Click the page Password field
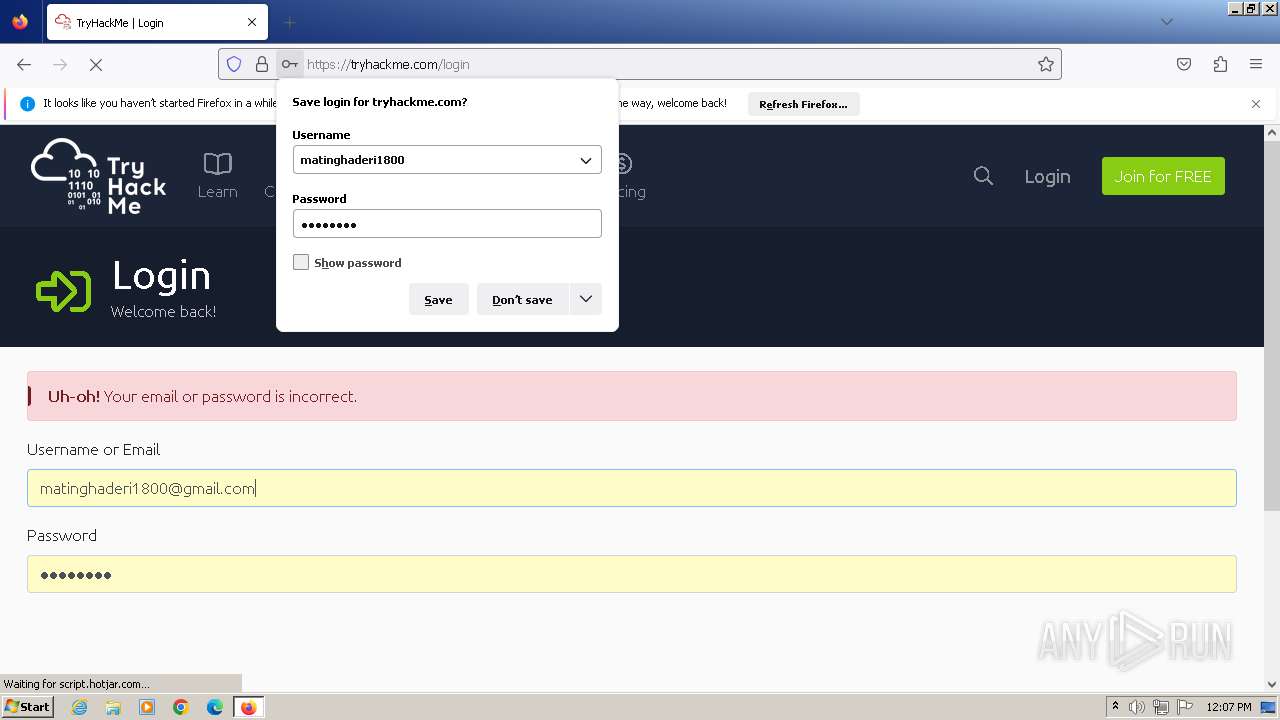 pos(632,574)
